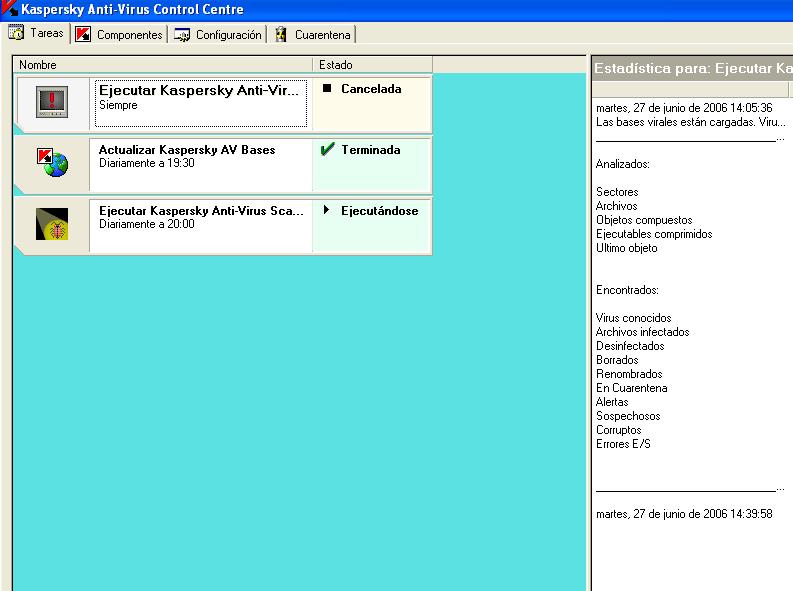Click the Siempre schedule text
Image resolution: width=793 pixels, height=591 pixels.
tap(118, 105)
